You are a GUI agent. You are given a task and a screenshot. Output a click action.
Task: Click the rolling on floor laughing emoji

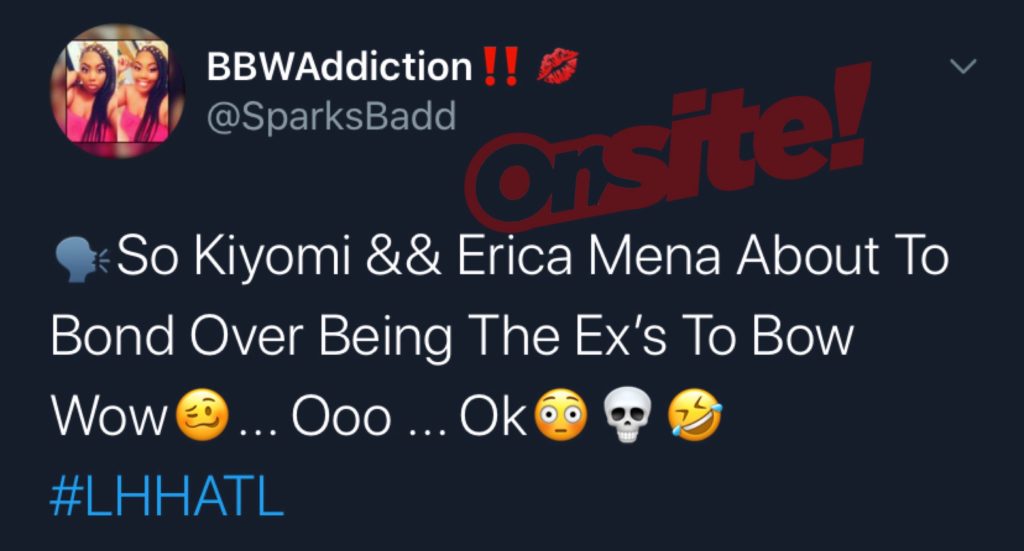point(695,416)
